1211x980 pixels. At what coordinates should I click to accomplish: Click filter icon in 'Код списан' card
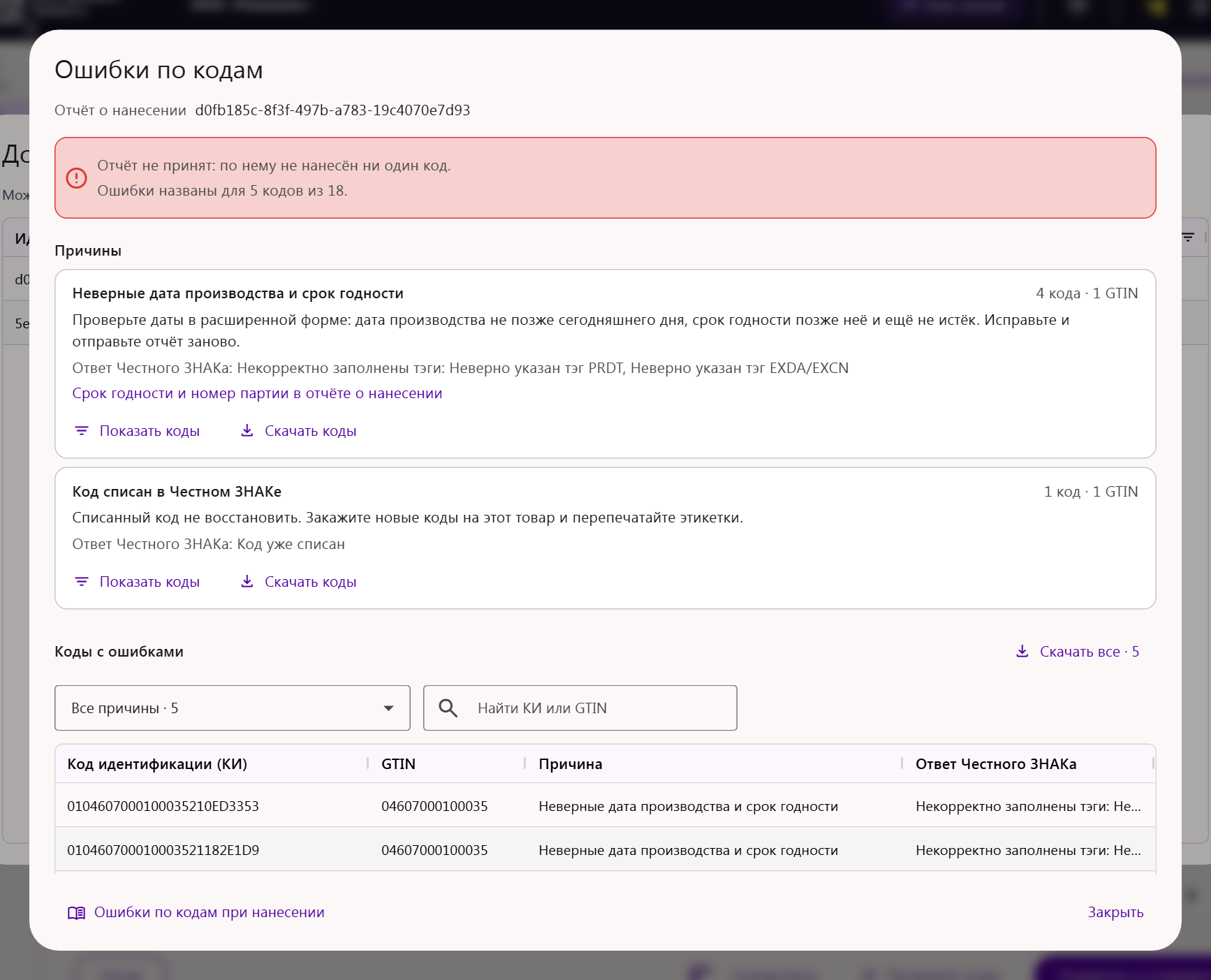pyautogui.click(x=82, y=582)
